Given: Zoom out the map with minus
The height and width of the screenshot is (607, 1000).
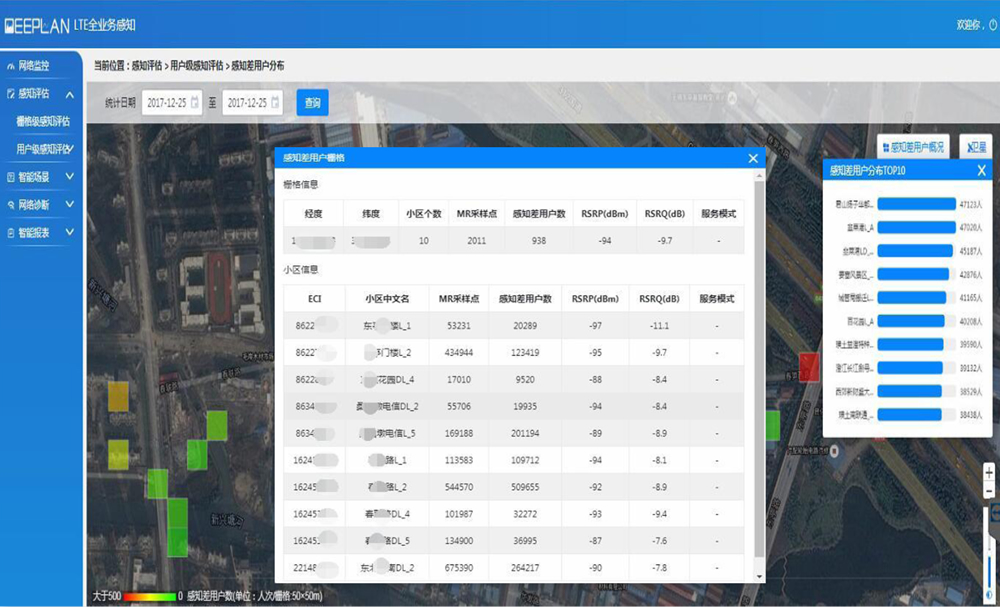Looking at the screenshot, I should (989, 491).
